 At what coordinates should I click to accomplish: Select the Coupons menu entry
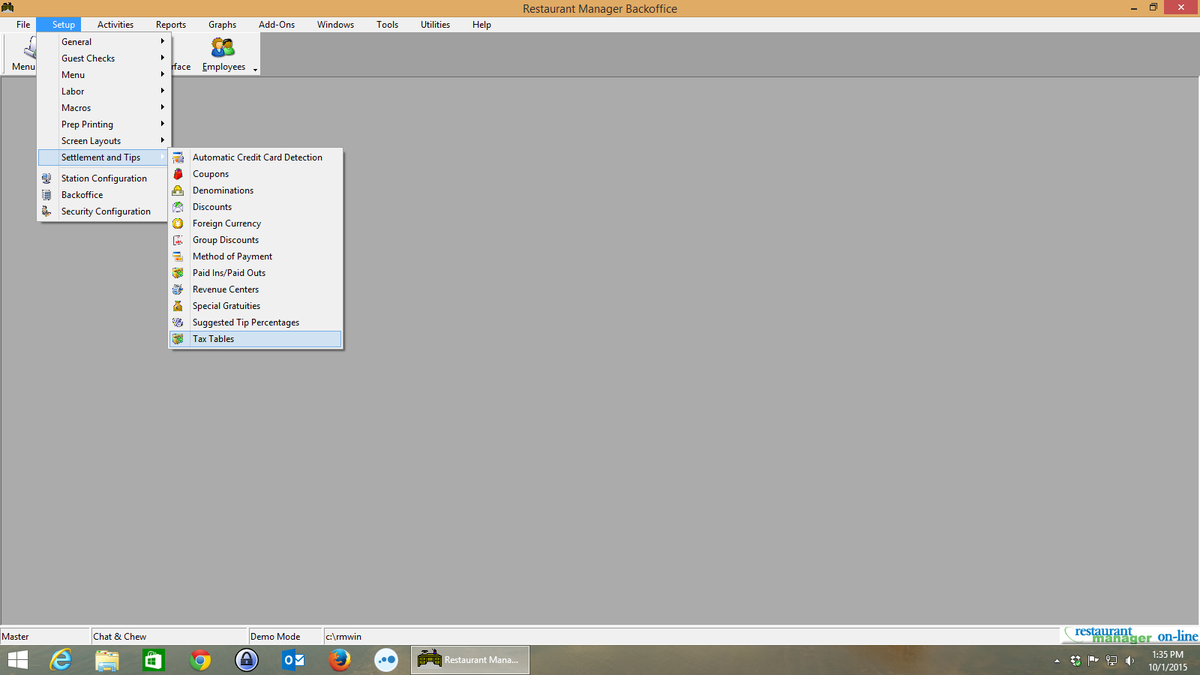click(255, 174)
